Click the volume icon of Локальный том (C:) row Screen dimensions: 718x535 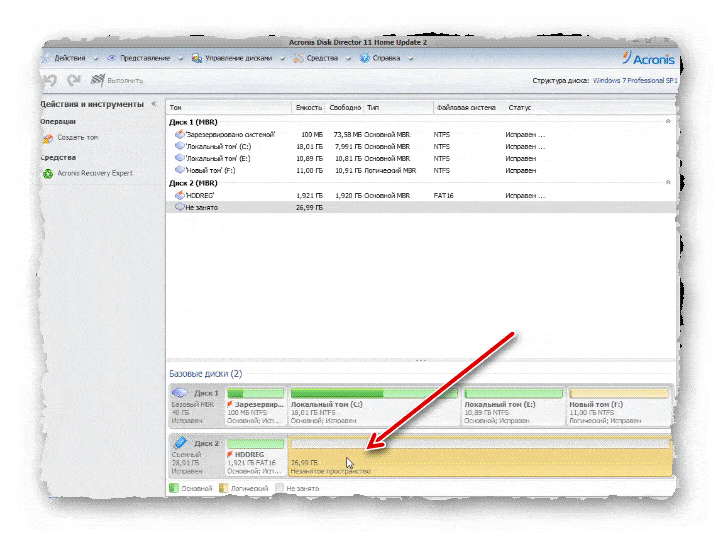(x=180, y=146)
